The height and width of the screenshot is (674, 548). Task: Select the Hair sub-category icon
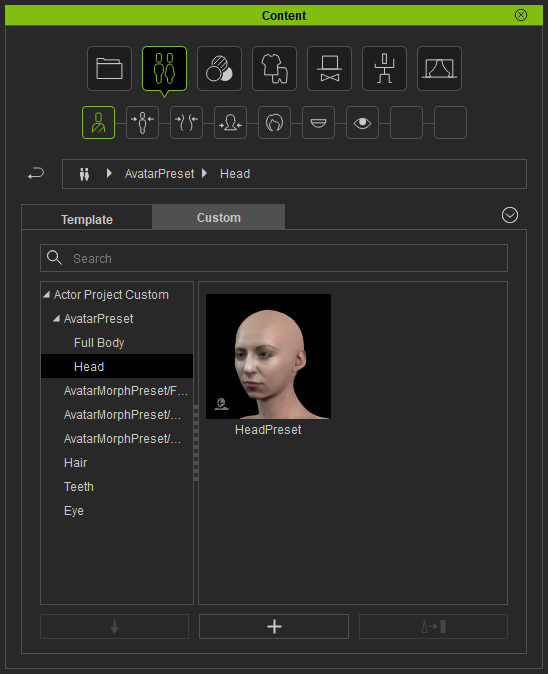(x=274, y=123)
